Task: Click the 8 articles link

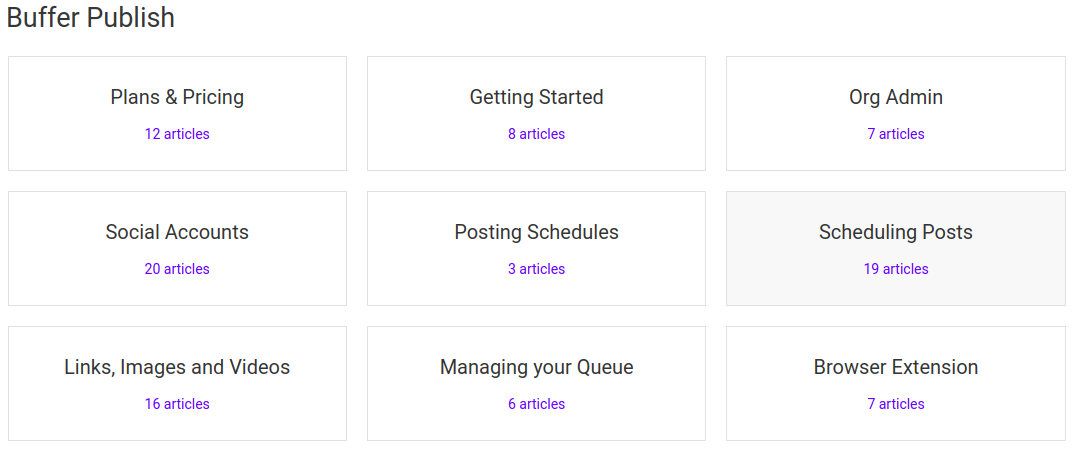Action: [x=536, y=134]
